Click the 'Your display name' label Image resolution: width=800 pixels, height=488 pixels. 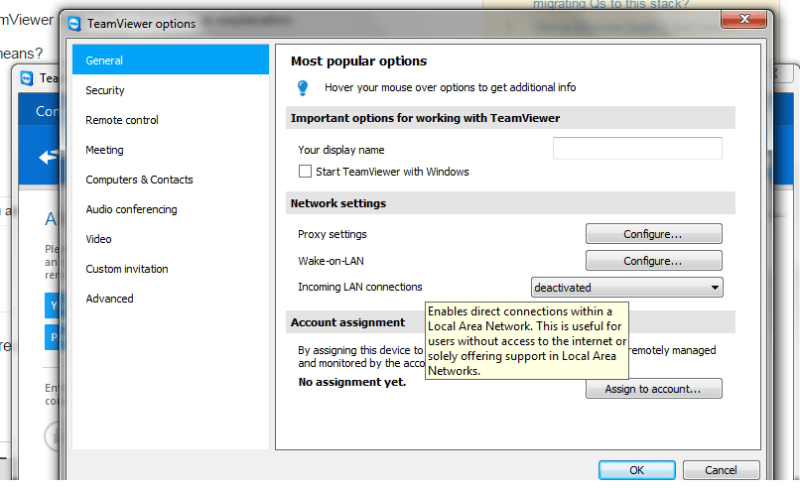click(341, 150)
